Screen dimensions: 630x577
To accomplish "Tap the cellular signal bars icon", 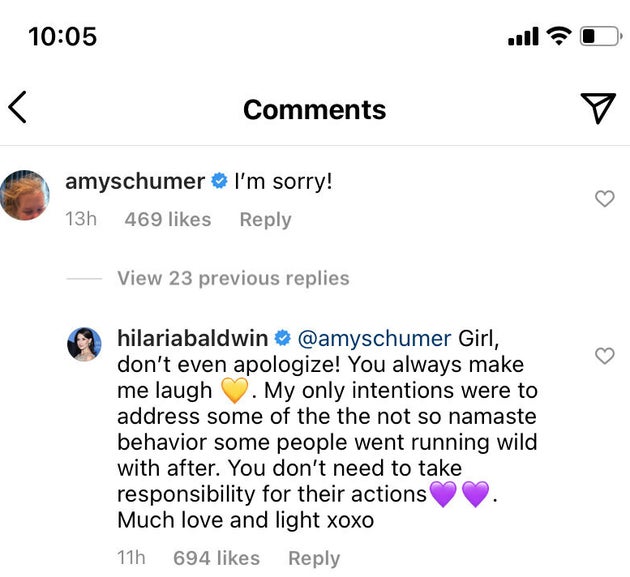I will pyautogui.click(x=523, y=37).
